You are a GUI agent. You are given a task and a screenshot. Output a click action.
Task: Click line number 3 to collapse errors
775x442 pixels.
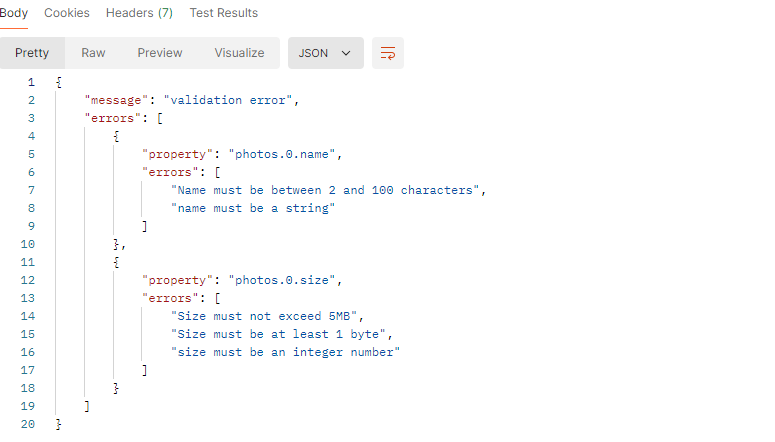[31, 118]
